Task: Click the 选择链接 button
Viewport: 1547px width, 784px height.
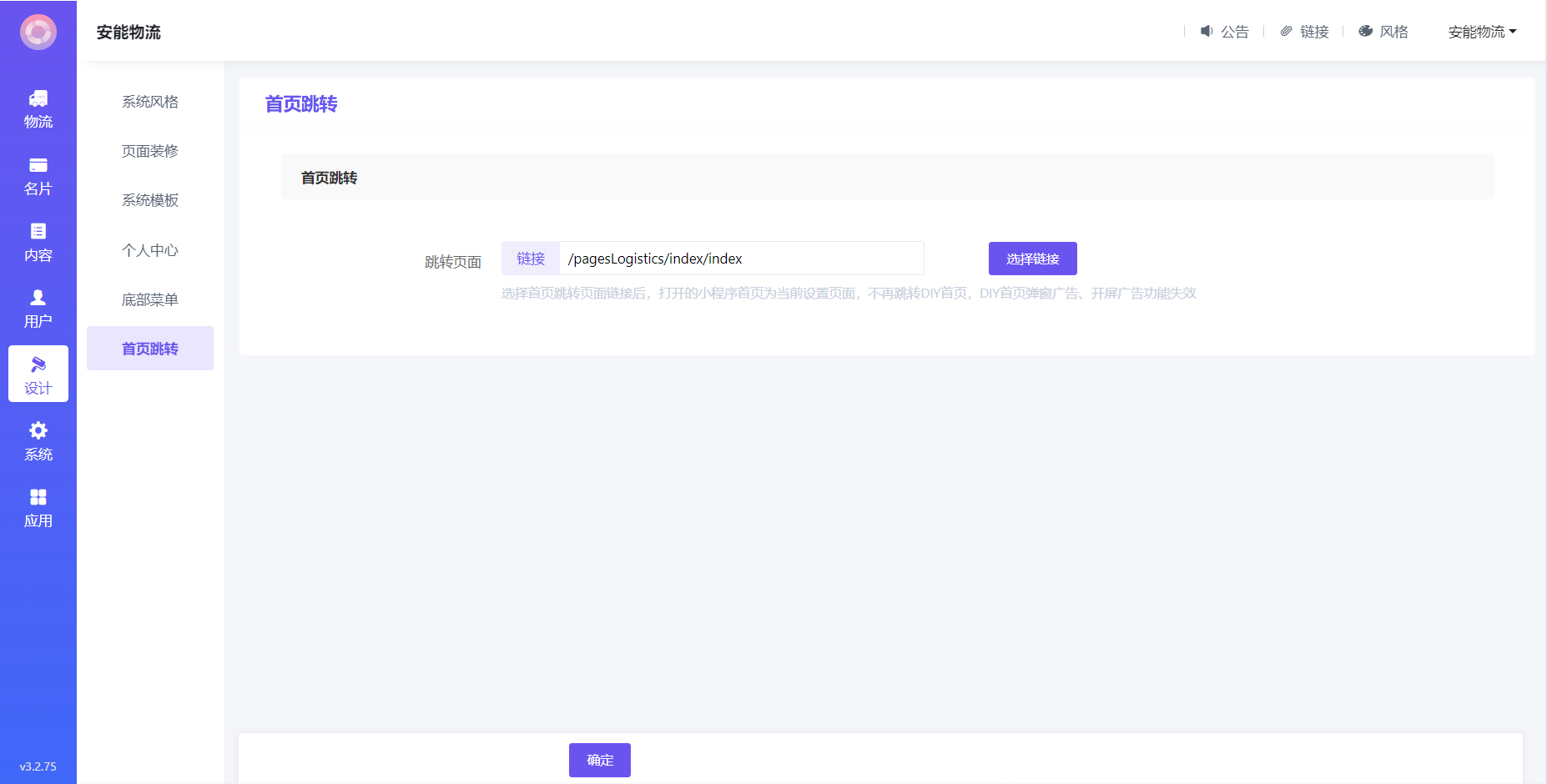Action: (x=1032, y=259)
